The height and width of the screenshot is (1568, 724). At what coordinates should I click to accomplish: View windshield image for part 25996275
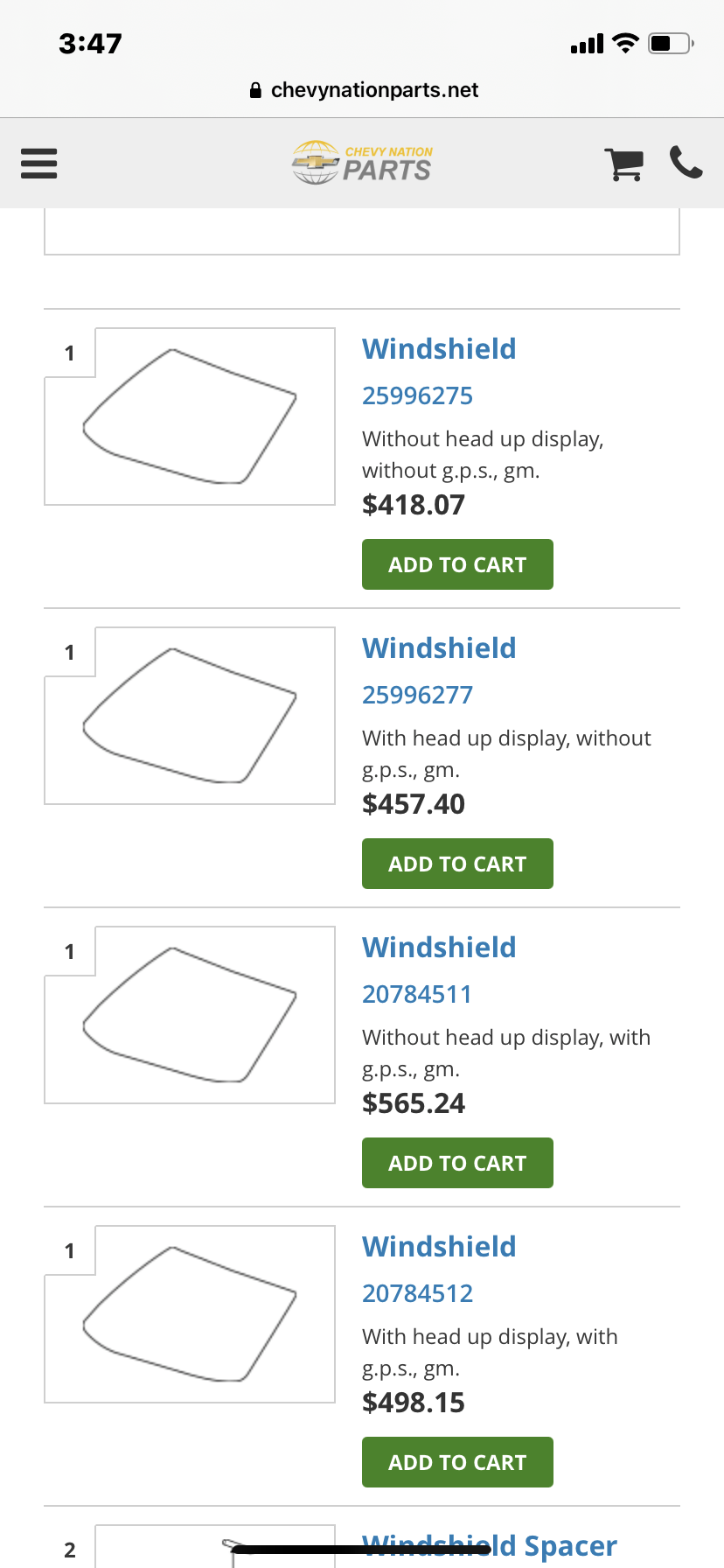tap(191, 416)
